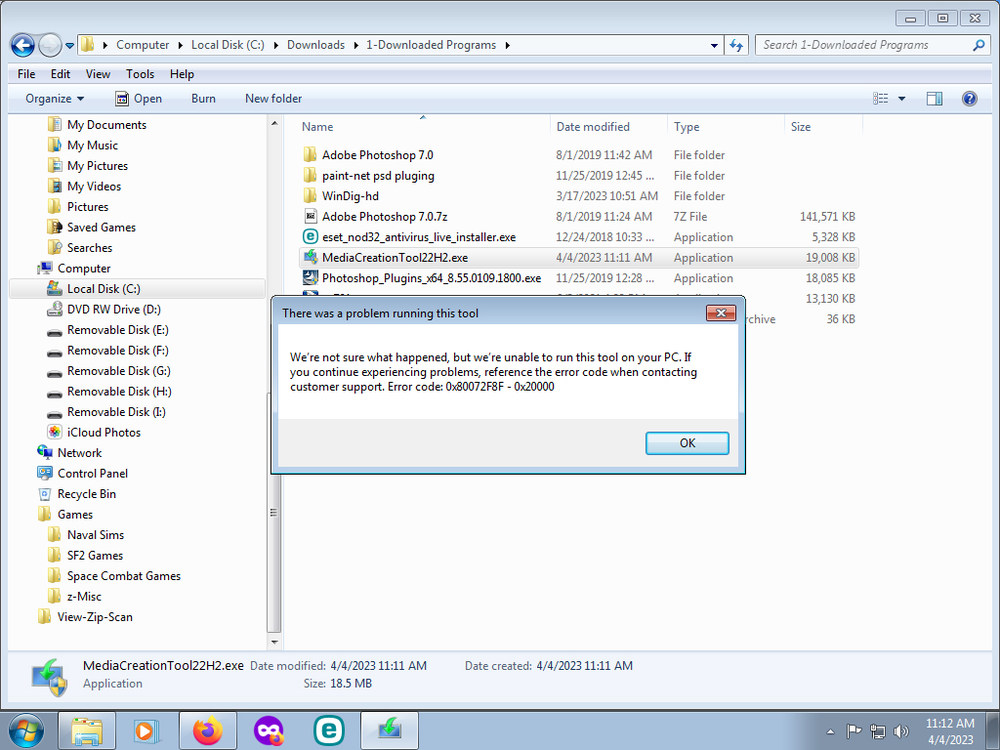The height and width of the screenshot is (750, 1000).
Task: Click Downloads in the address breadcrumb
Action: [x=316, y=45]
